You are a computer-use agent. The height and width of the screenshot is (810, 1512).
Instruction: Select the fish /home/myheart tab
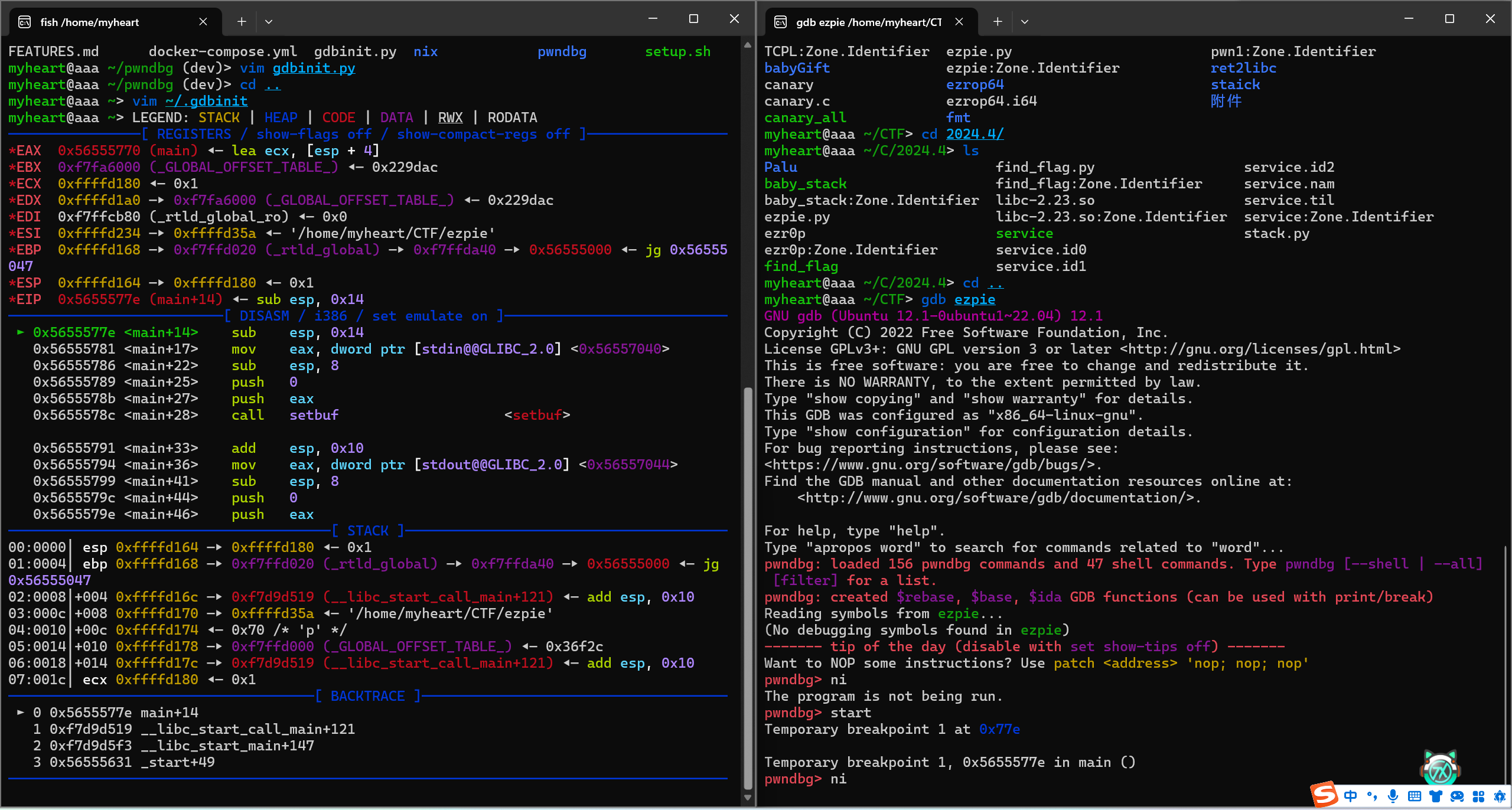90,22
